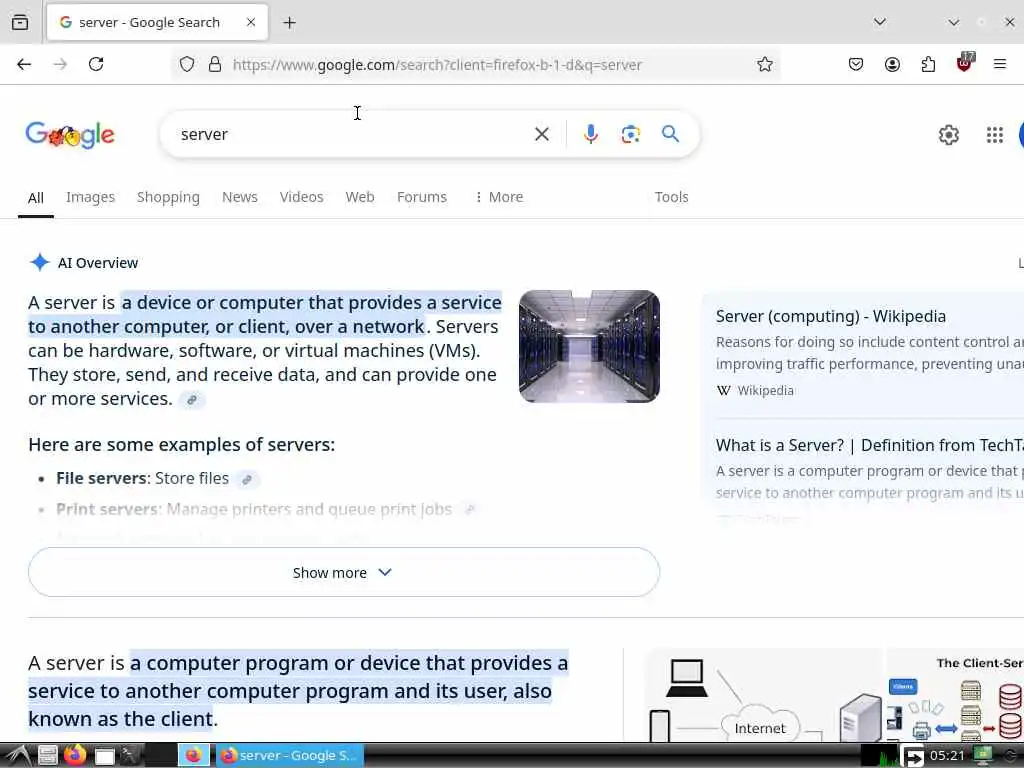Screen dimensions: 1024x768
Task: Clear the search query with X
Action: click(x=541, y=135)
